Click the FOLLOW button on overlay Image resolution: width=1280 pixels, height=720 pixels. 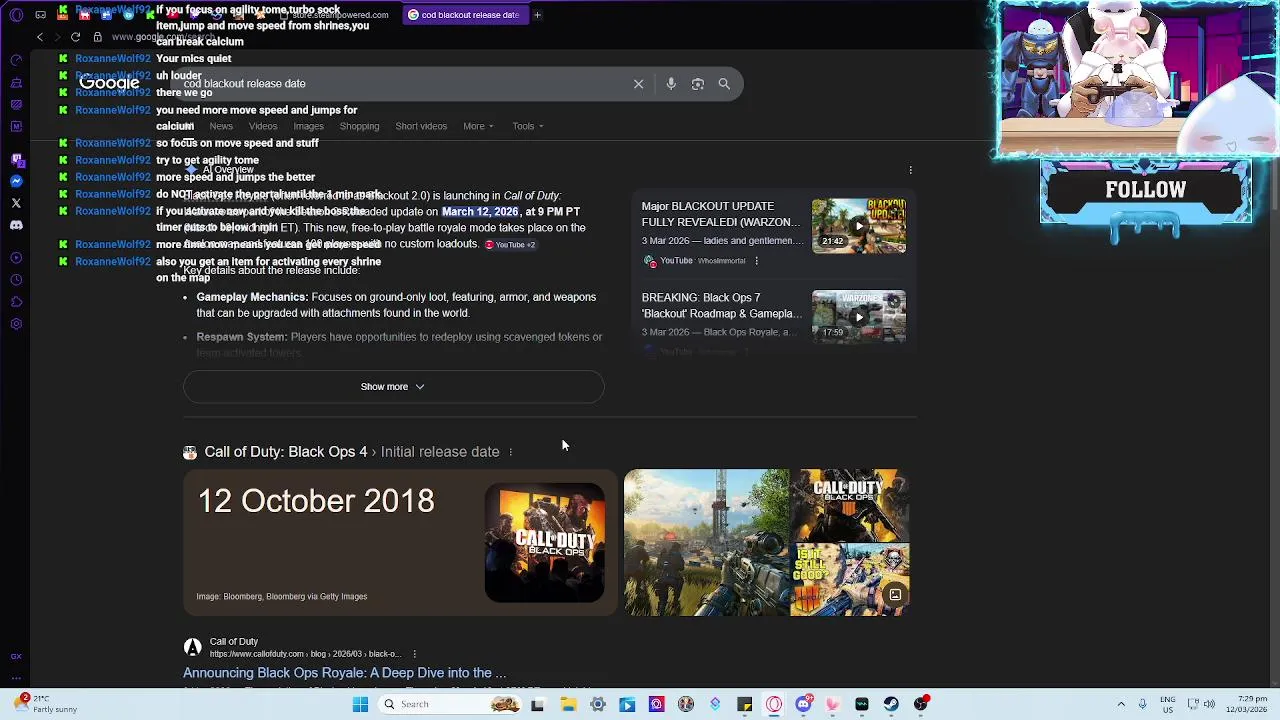[x=1146, y=190]
